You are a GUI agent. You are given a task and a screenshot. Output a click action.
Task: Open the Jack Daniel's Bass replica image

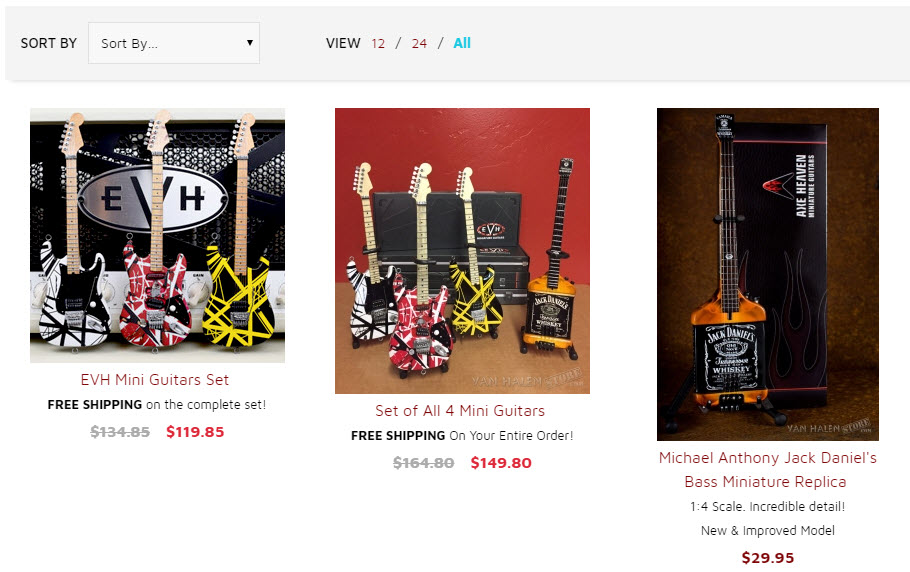768,274
